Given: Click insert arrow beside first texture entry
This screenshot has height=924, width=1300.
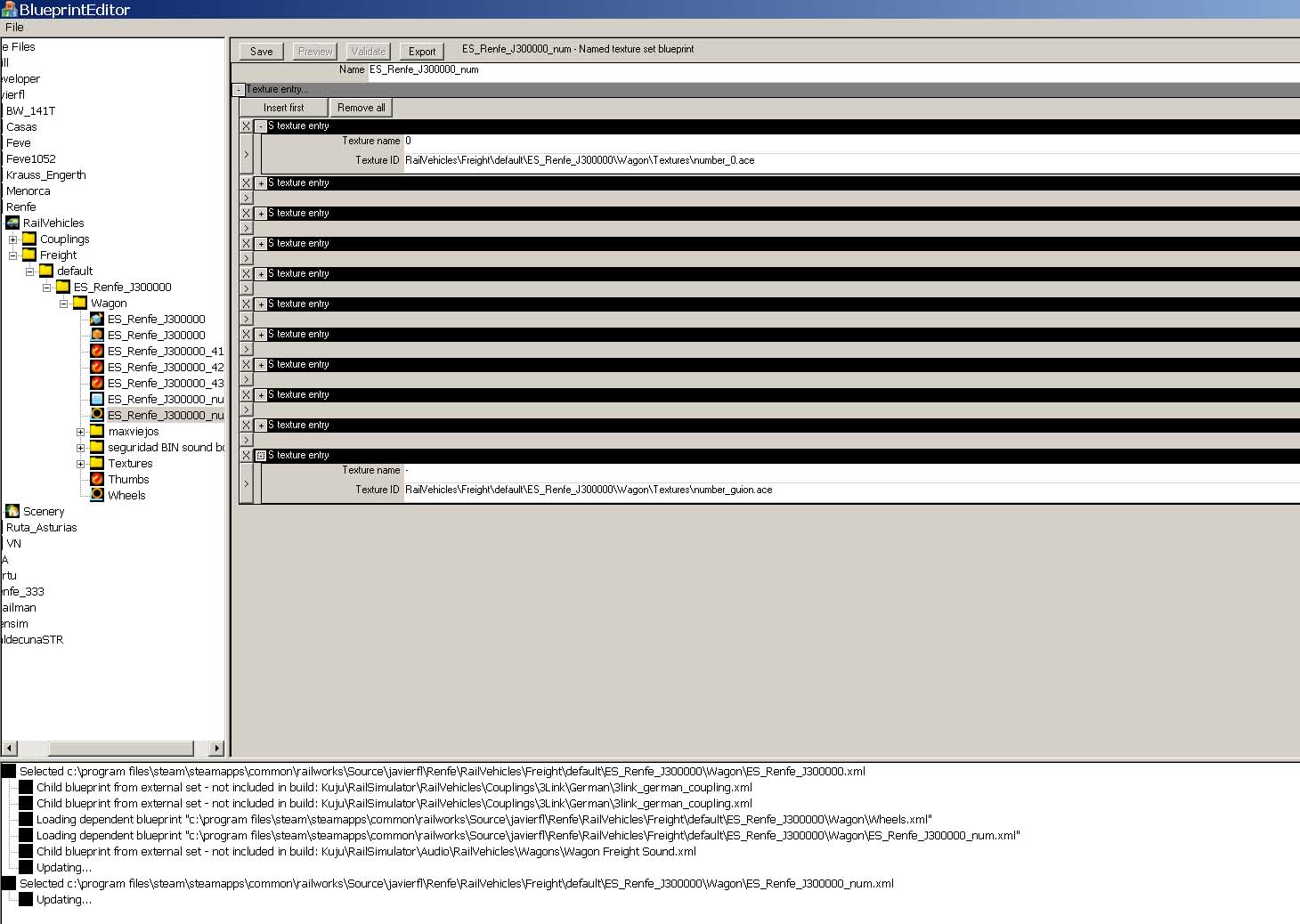Looking at the screenshot, I should point(247,155).
